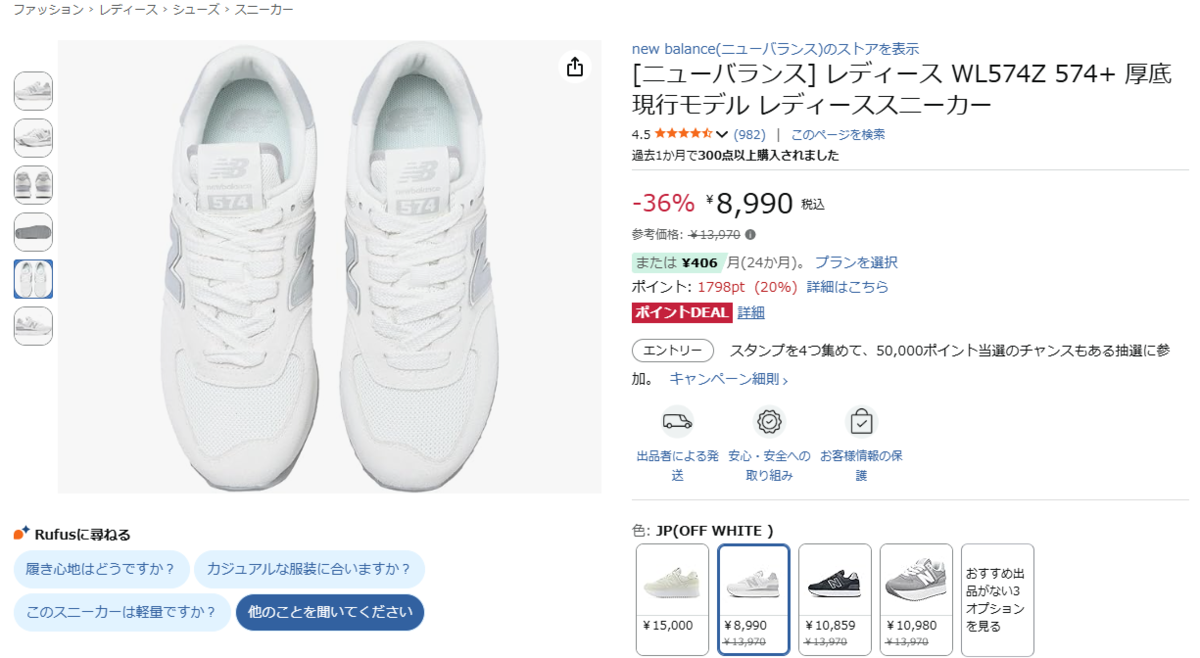Image resolution: width=1200 pixels, height=658 pixels.
Task: Click the delivery truck shipping icon
Action: pos(677,421)
